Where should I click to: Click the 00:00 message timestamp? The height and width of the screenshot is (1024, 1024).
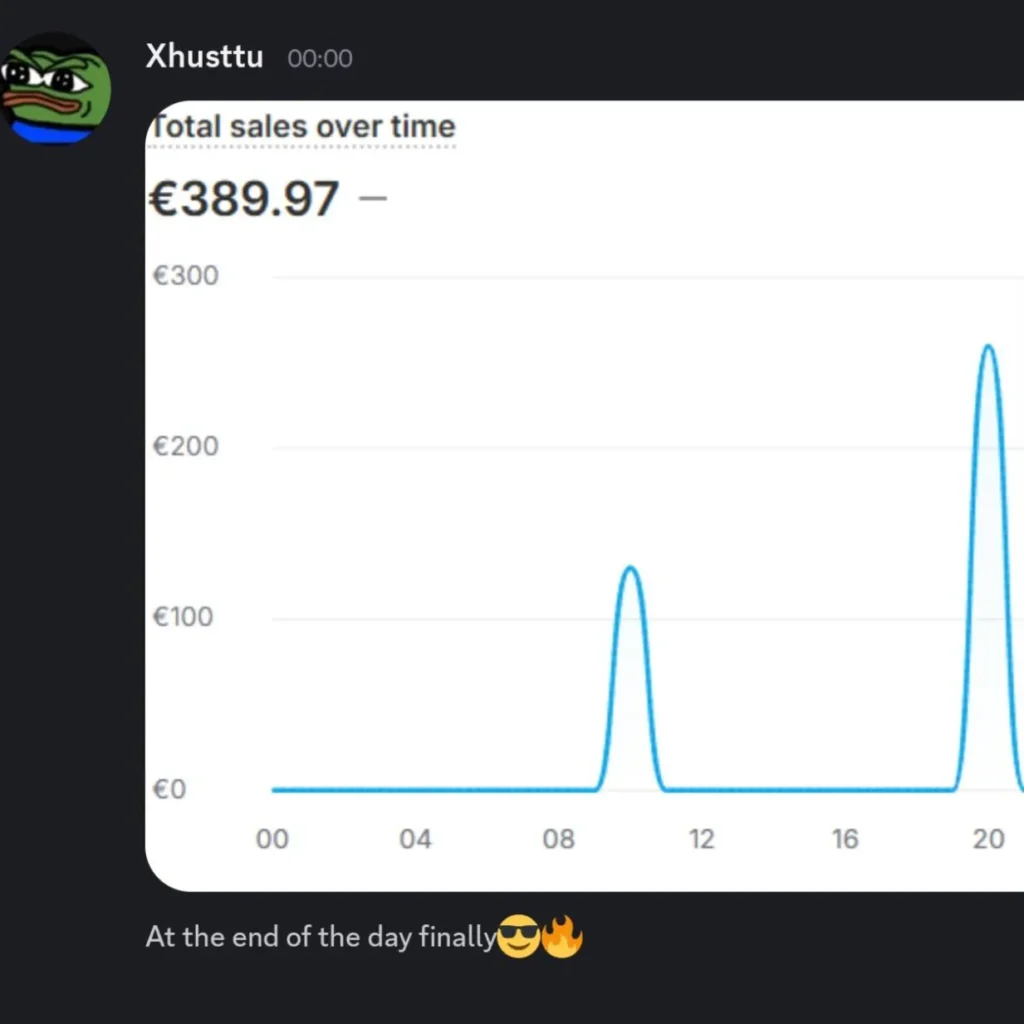pyautogui.click(x=320, y=58)
